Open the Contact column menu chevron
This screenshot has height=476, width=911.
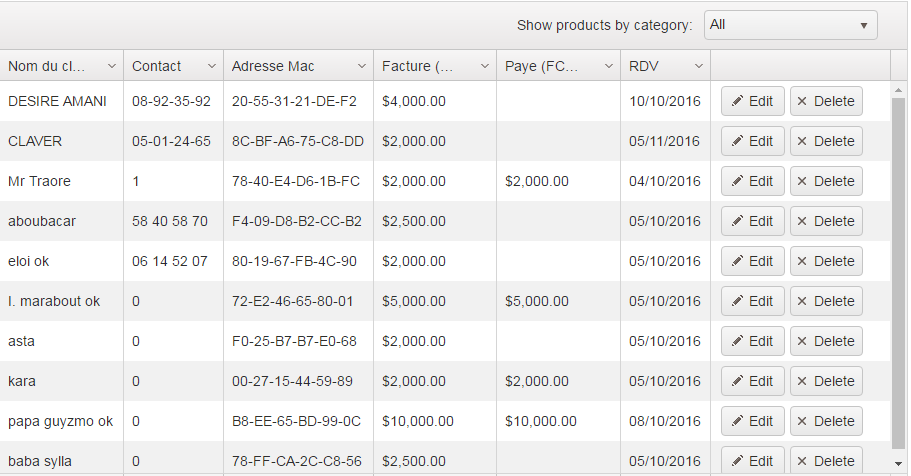click(x=211, y=66)
